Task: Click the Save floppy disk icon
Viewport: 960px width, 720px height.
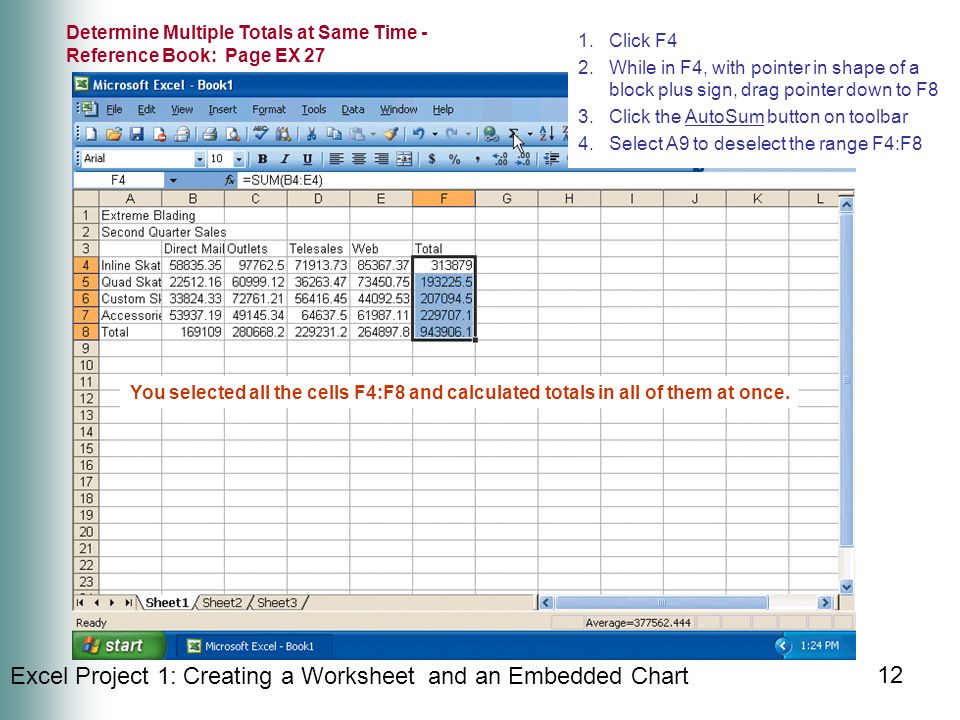Action: [x=137, y=133]
